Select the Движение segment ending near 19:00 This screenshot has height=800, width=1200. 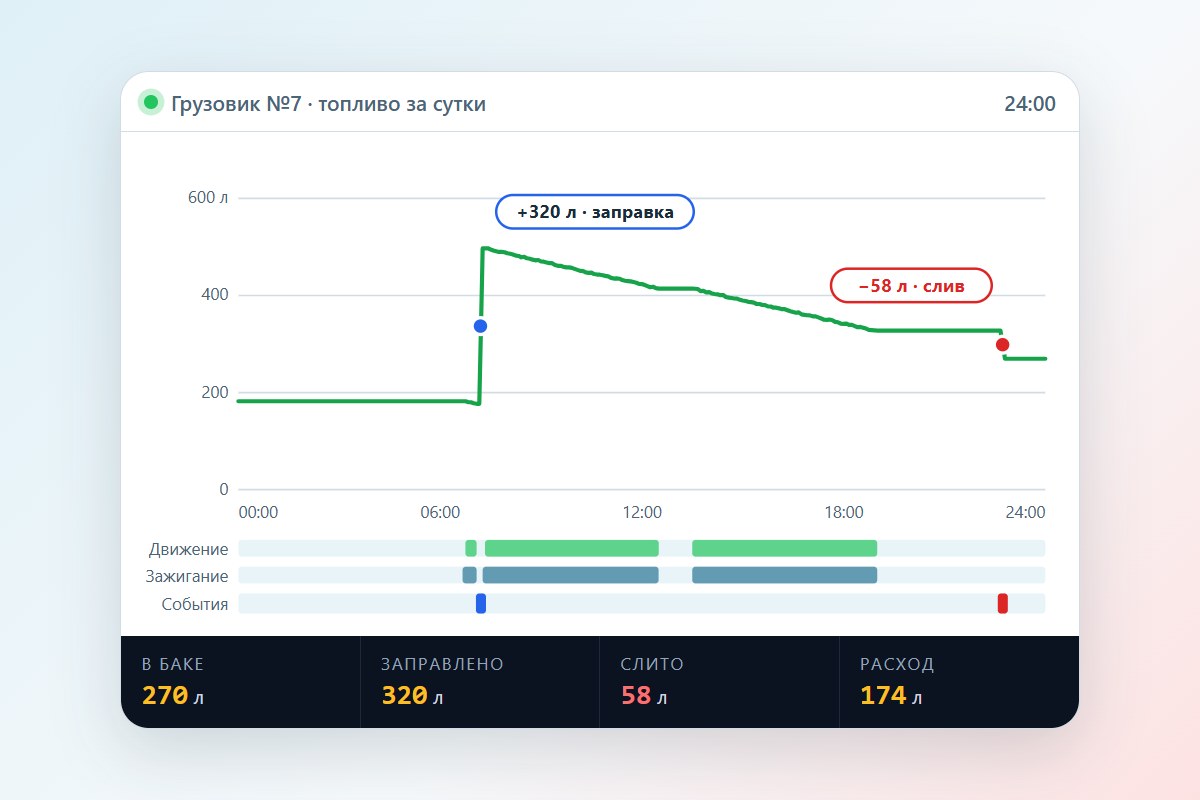click(784, 548)
